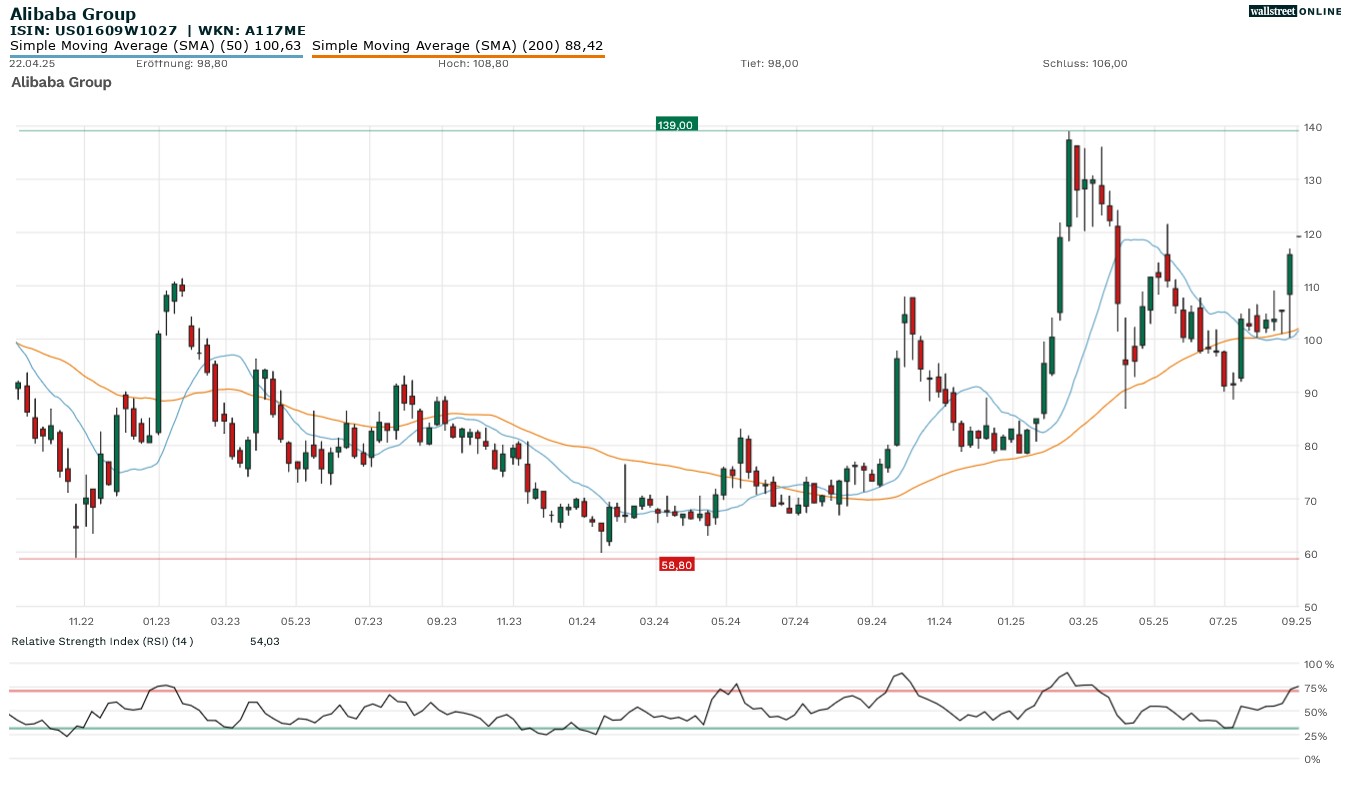Image resolution: width=1349 pixels, height=786 pixels.
Task: Click the wallstreet ONLINE logo
Action: coord(1295,11)
